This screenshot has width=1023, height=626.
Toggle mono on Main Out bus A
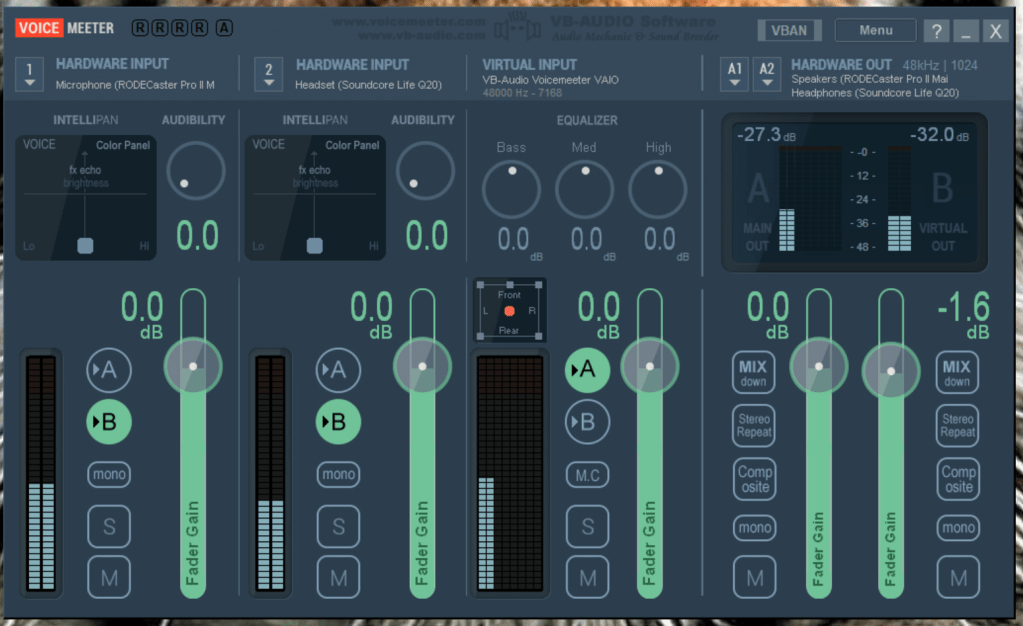pyautogui.click(x=755, y=527)
